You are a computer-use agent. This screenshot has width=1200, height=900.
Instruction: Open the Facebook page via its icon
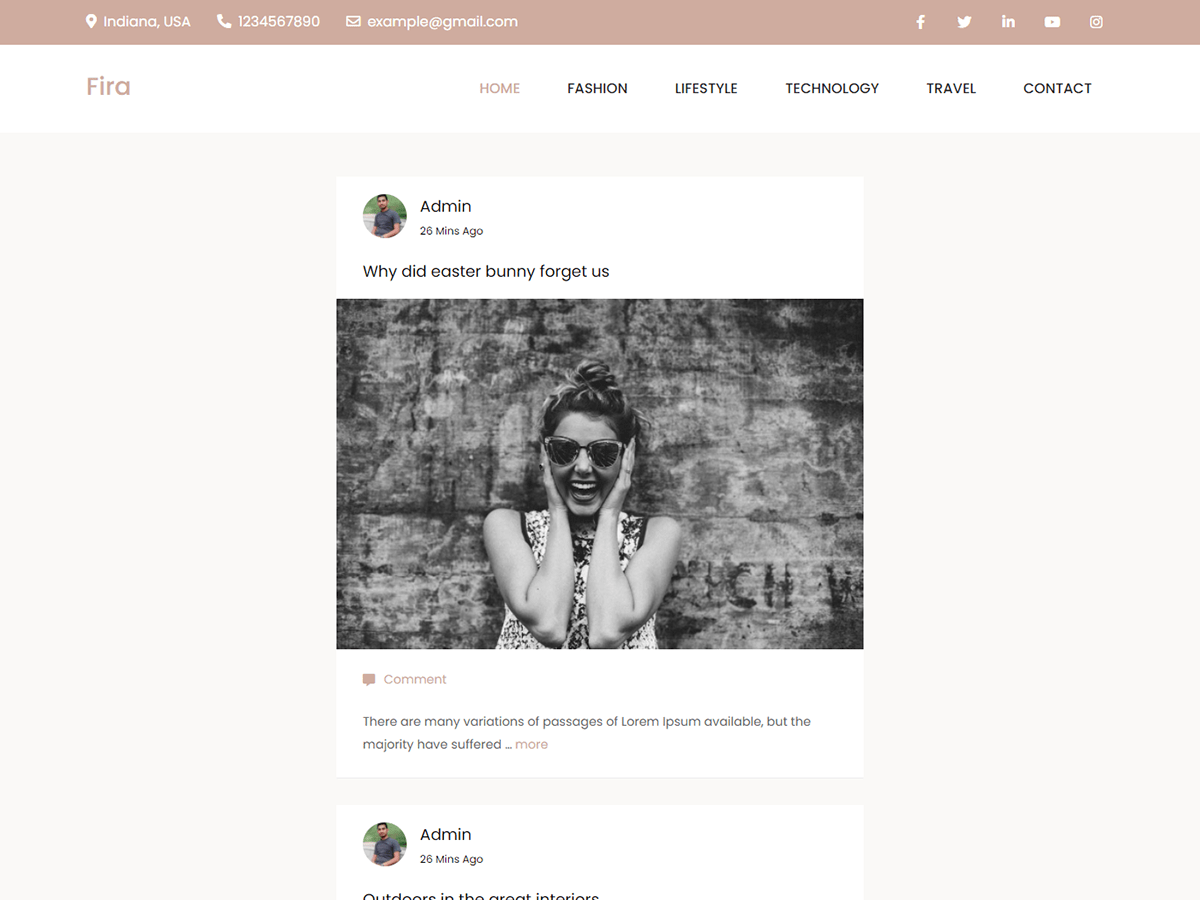[920, 21]
